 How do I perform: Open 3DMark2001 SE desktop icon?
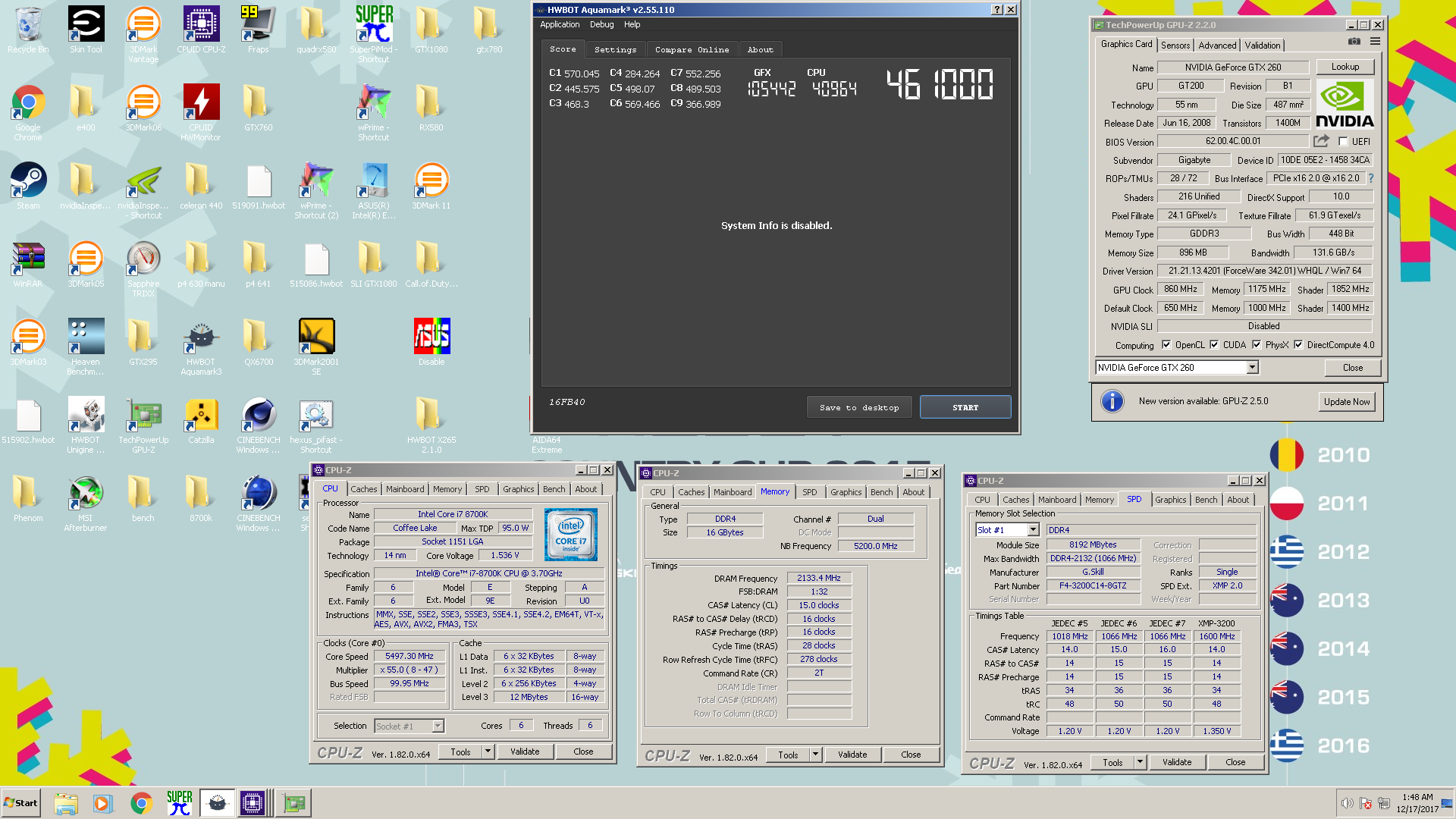click(x=316, y=347)
